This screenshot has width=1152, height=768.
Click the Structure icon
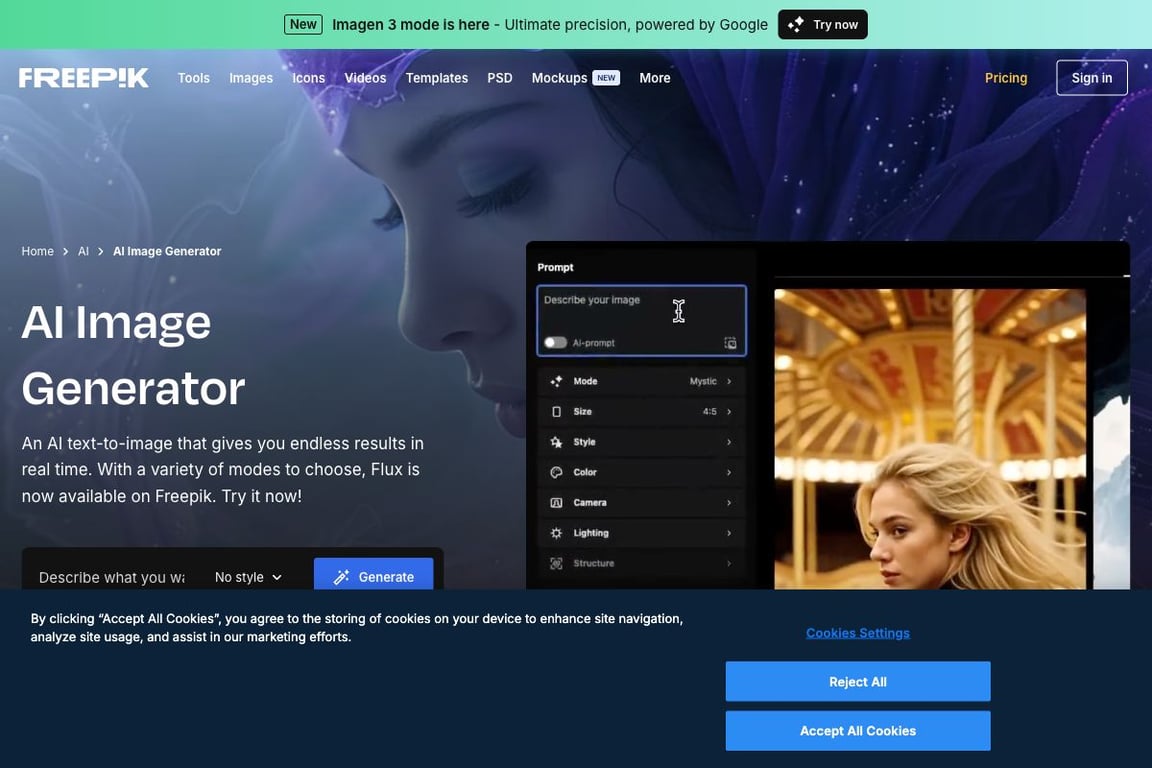[556, 563]
